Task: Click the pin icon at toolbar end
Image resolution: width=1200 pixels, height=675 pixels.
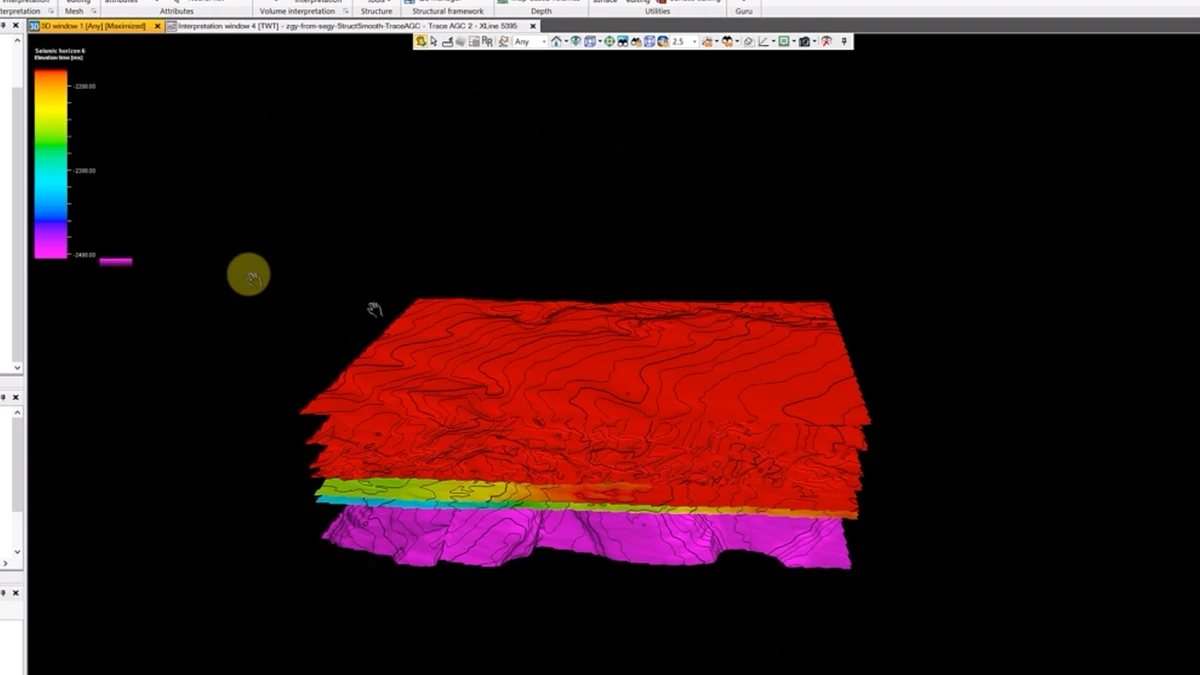Action: click(x=845, y=42)
